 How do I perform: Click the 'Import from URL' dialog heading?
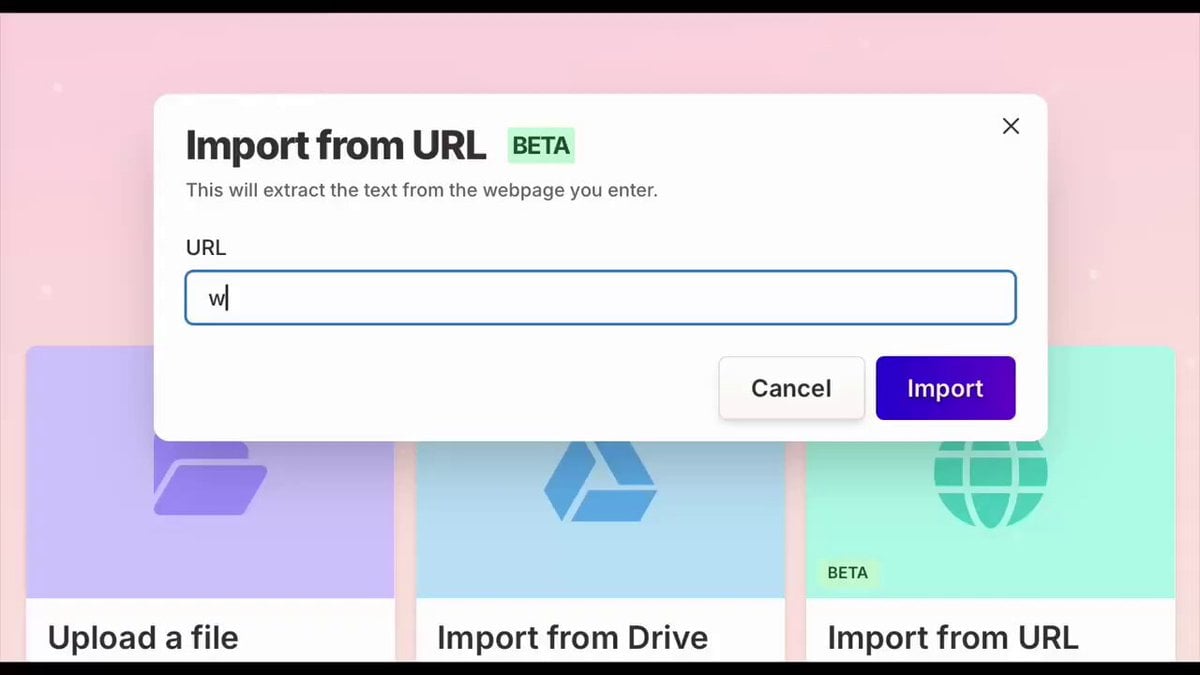pyautogui.click(x=336, y=146)
